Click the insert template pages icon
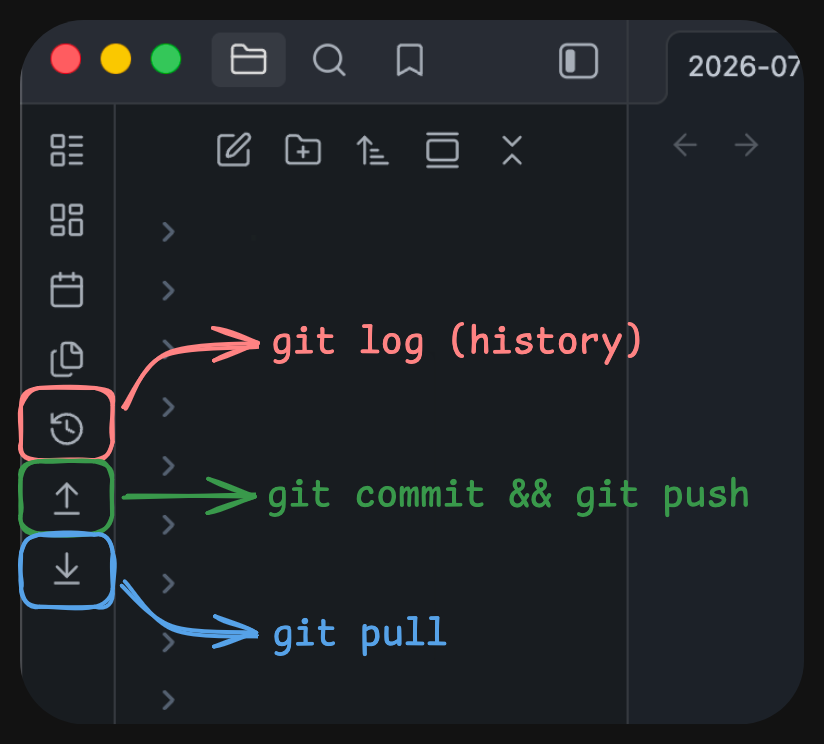The image size is (824, 744). click(x=67, y=359)
